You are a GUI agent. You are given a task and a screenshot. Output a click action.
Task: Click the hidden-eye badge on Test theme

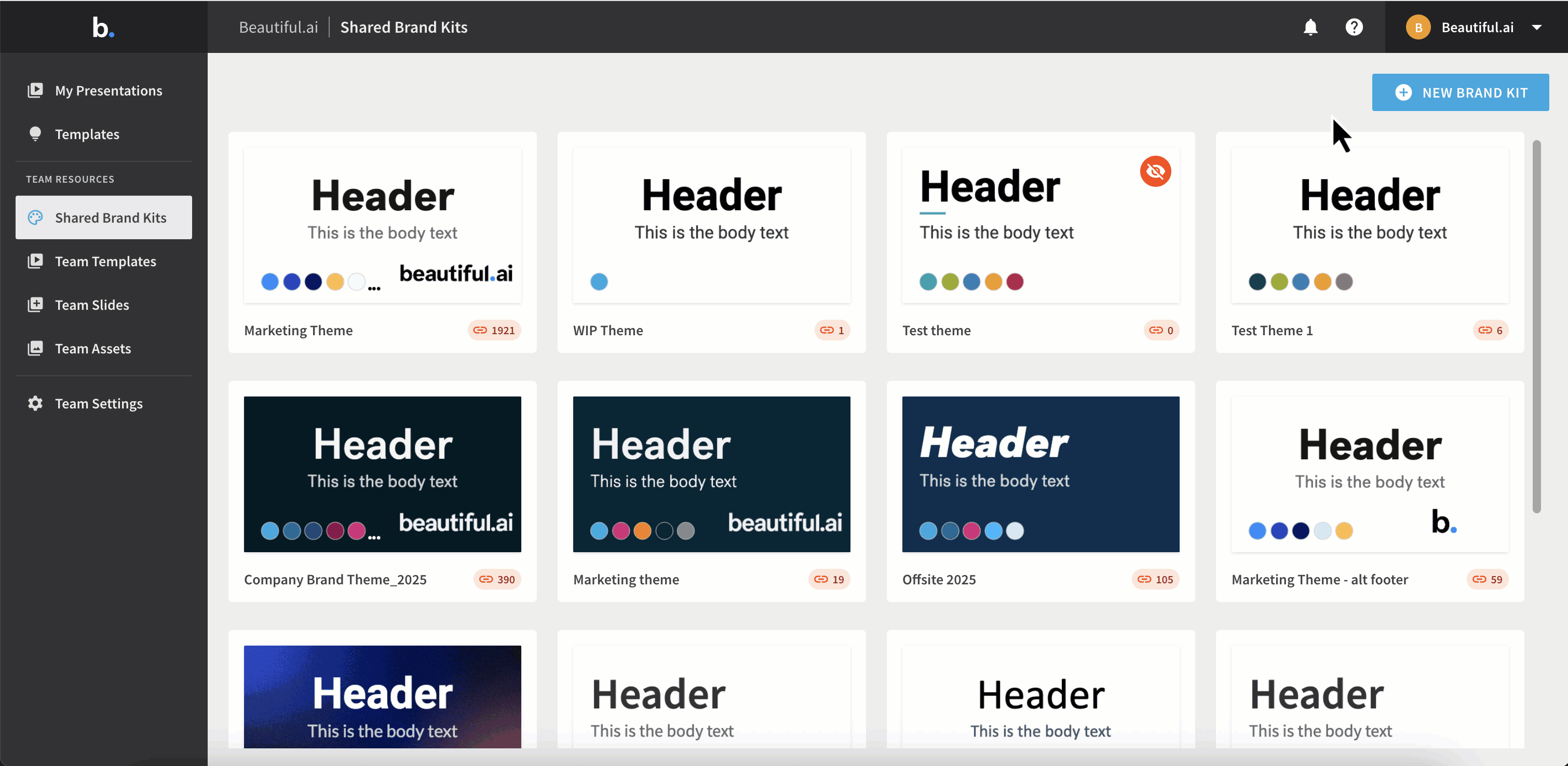tap(1155, 172)
